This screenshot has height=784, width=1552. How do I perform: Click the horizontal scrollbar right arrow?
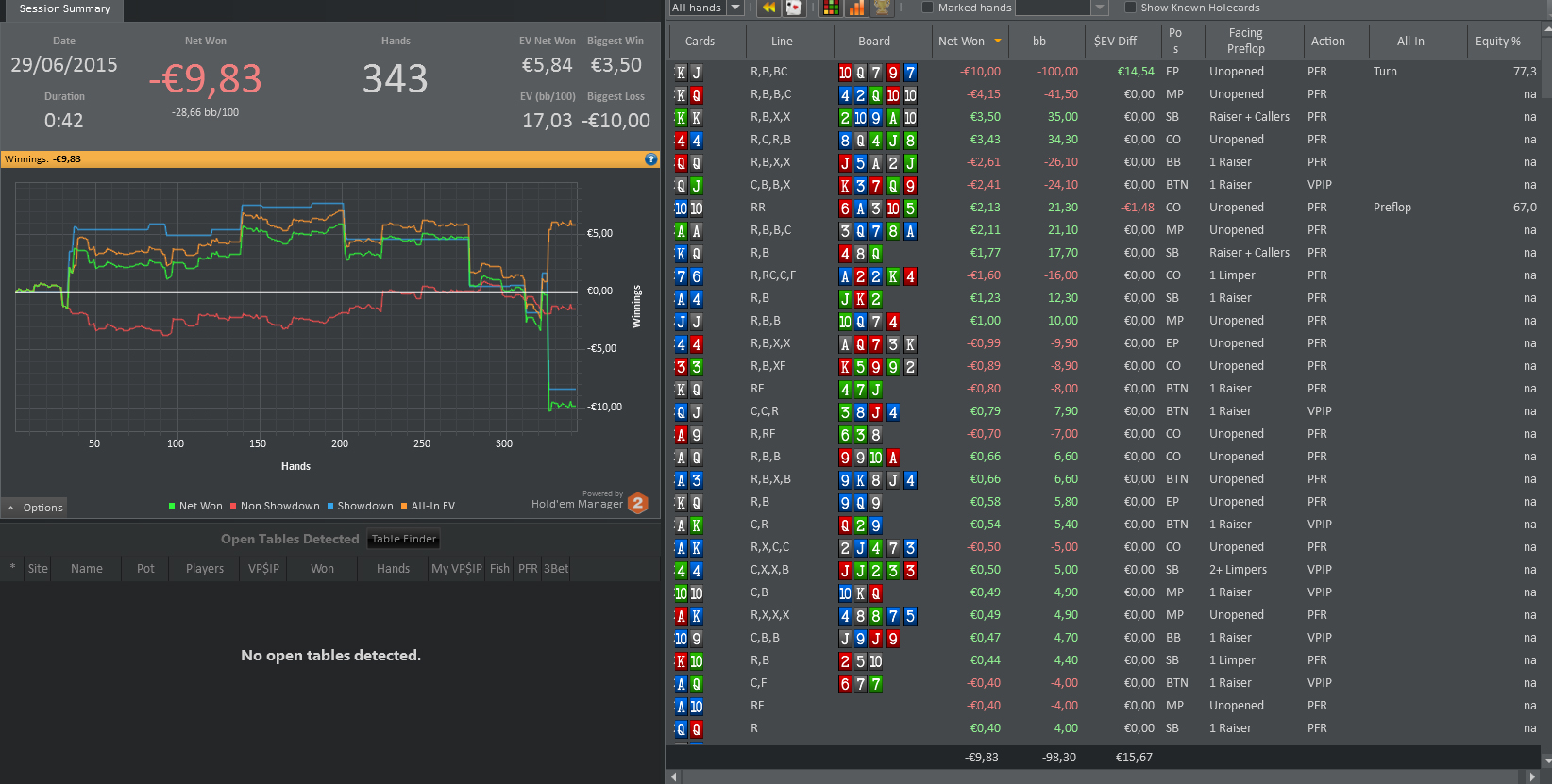(1532, 776)
